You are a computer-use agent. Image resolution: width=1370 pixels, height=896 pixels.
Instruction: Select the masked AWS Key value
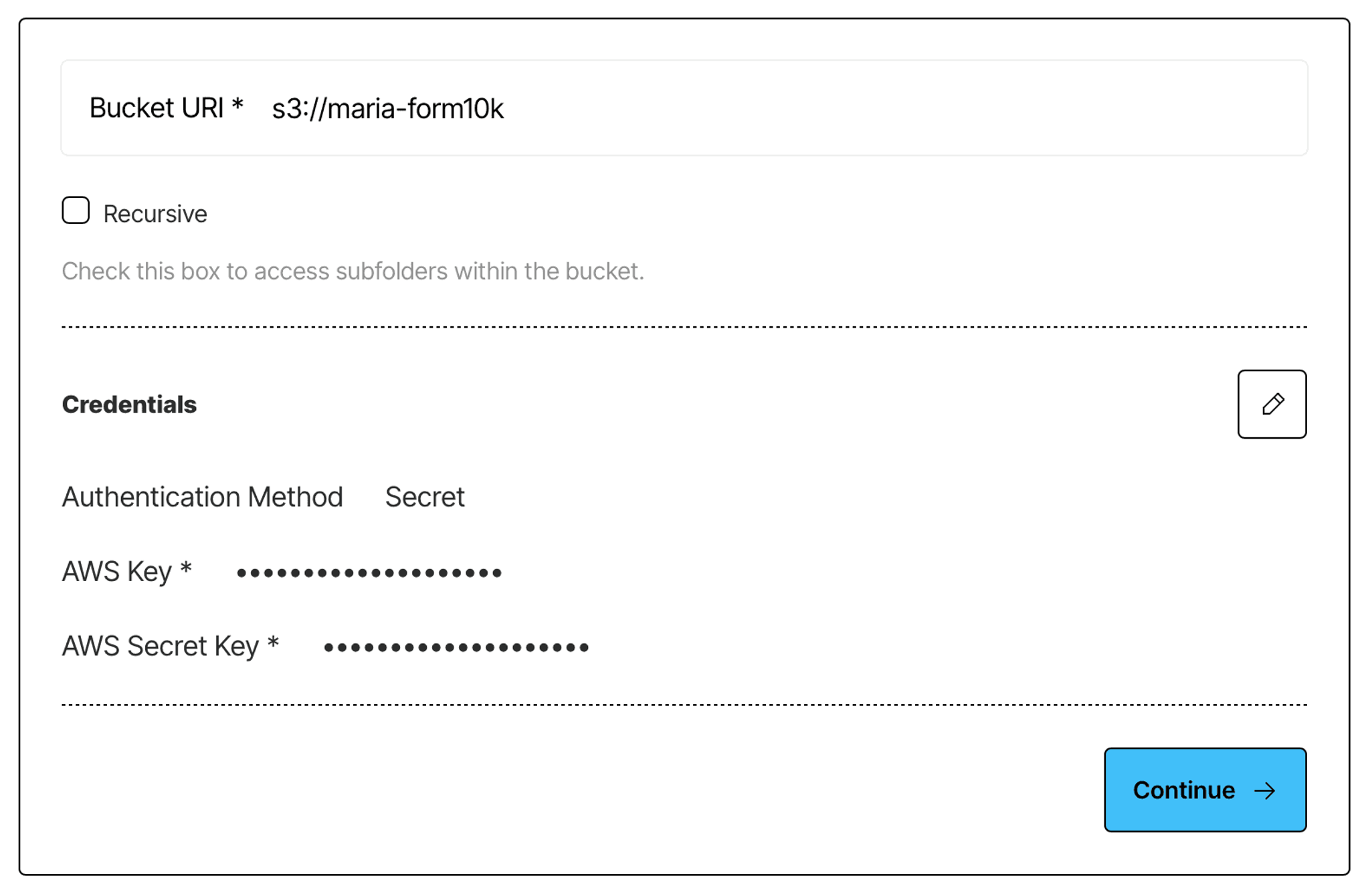pos(369,573)
